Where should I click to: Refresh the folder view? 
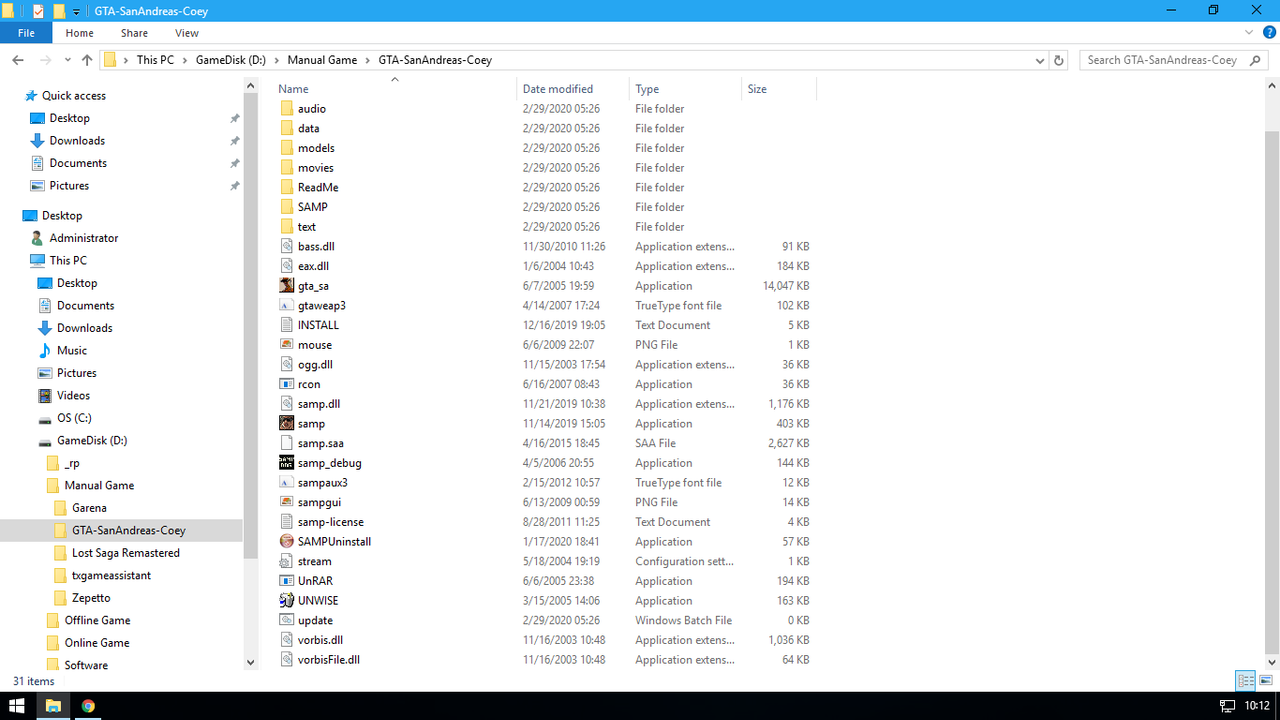coord(1059,60)
